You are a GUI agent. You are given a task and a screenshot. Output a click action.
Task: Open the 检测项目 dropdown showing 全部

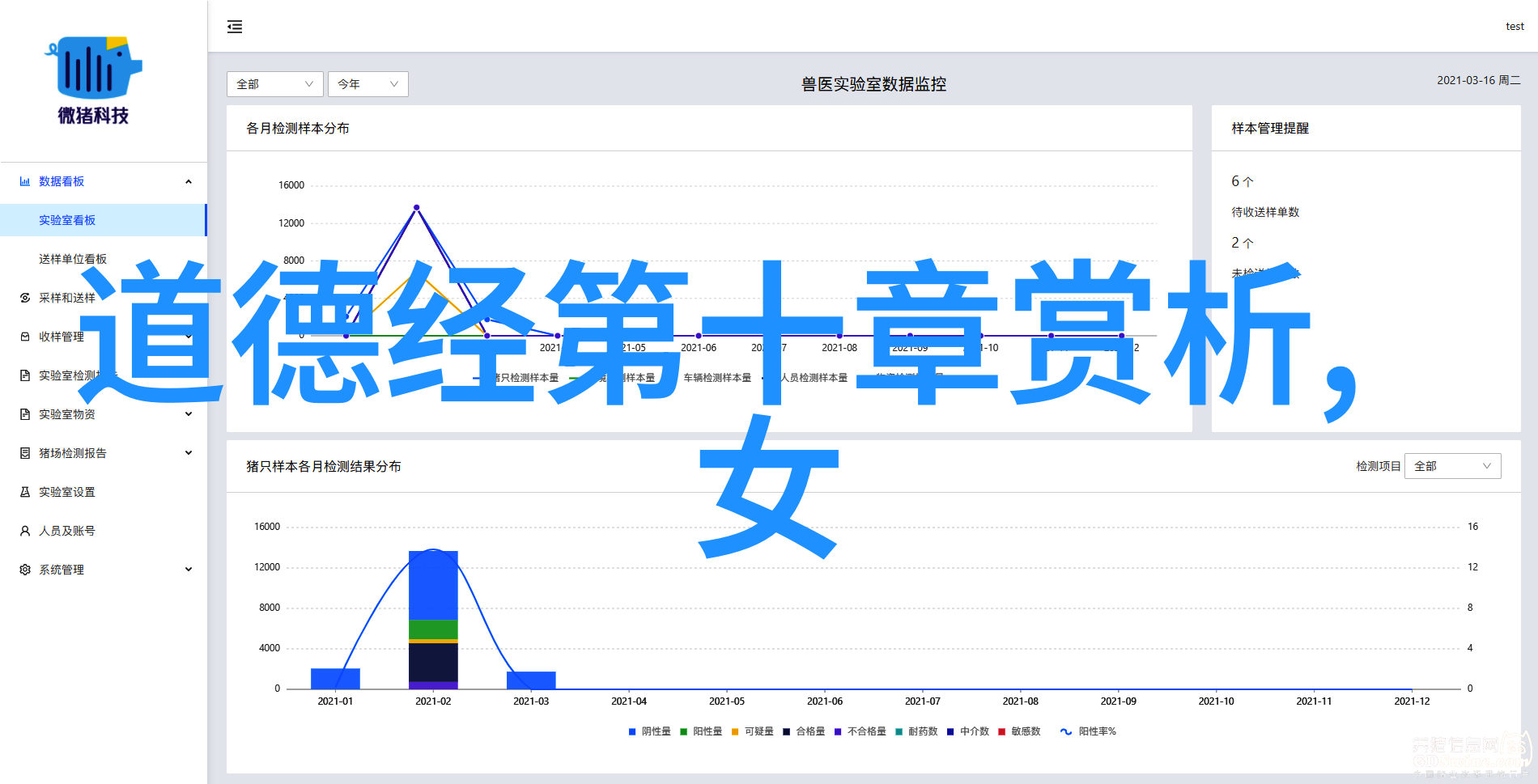[1452, 466]
